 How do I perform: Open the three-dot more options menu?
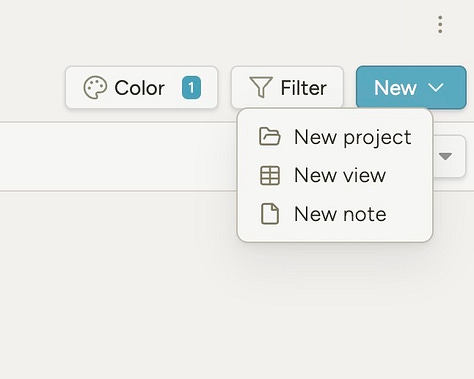[x=440, y=24]
